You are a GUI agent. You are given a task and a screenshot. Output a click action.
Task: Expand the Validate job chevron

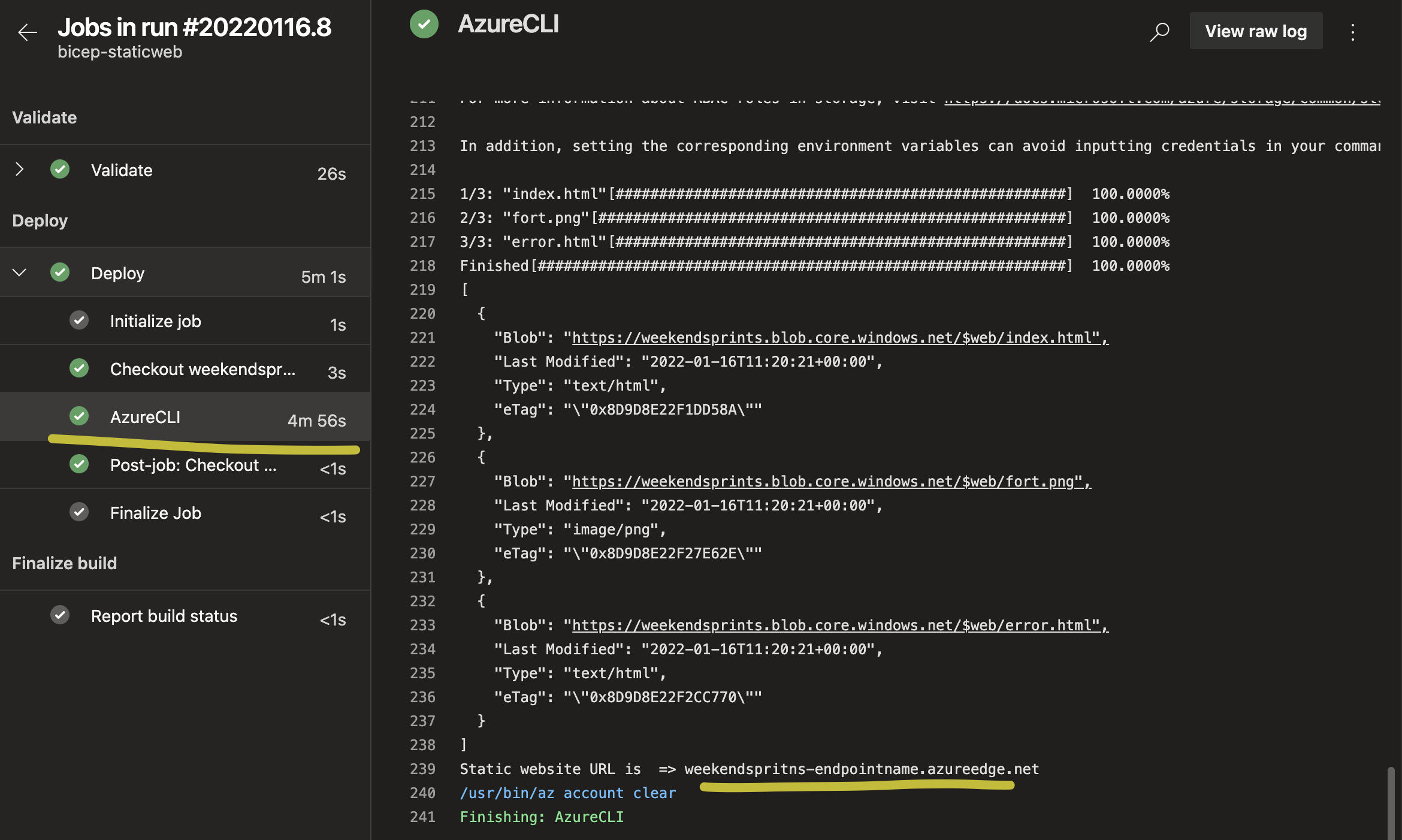pos(19,170)
